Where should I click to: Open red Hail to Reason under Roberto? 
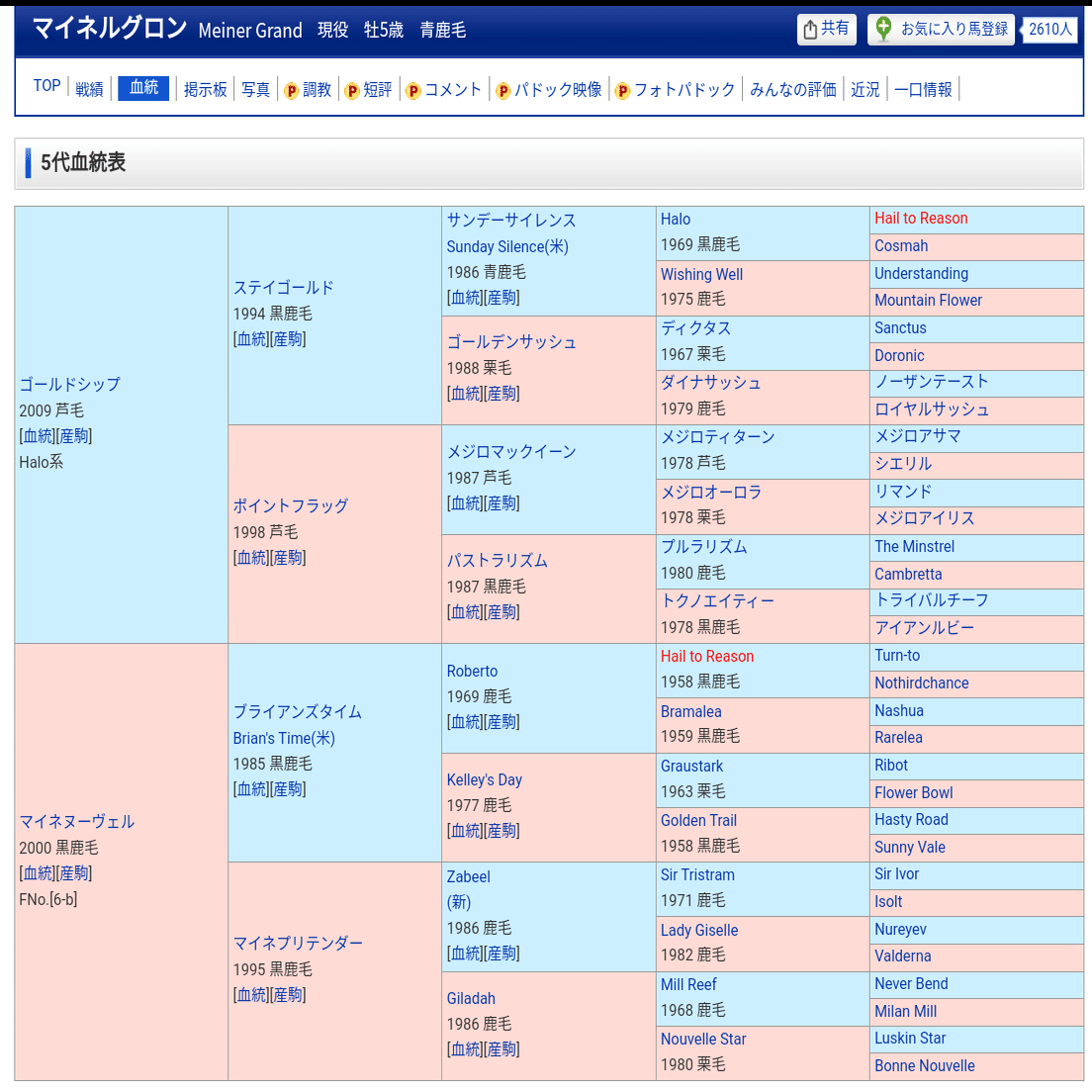707,656
